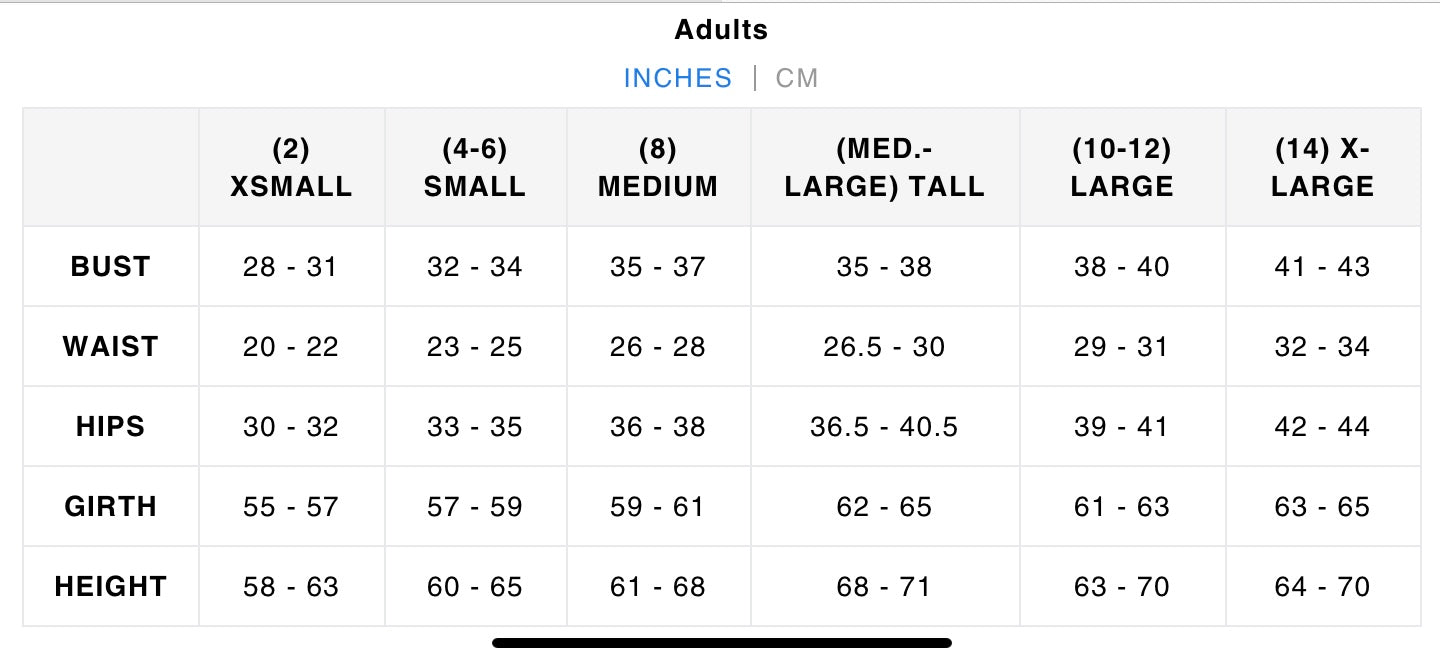Select the (4-6) SMALL column header
1440x664 pixels.
coord(475,168)
